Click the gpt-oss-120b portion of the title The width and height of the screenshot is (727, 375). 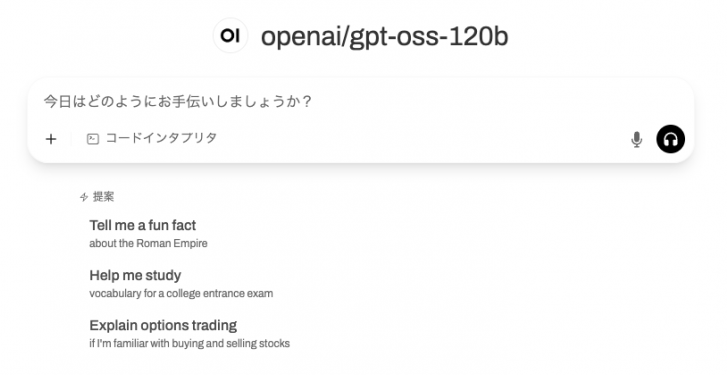[x=429, y=36]
